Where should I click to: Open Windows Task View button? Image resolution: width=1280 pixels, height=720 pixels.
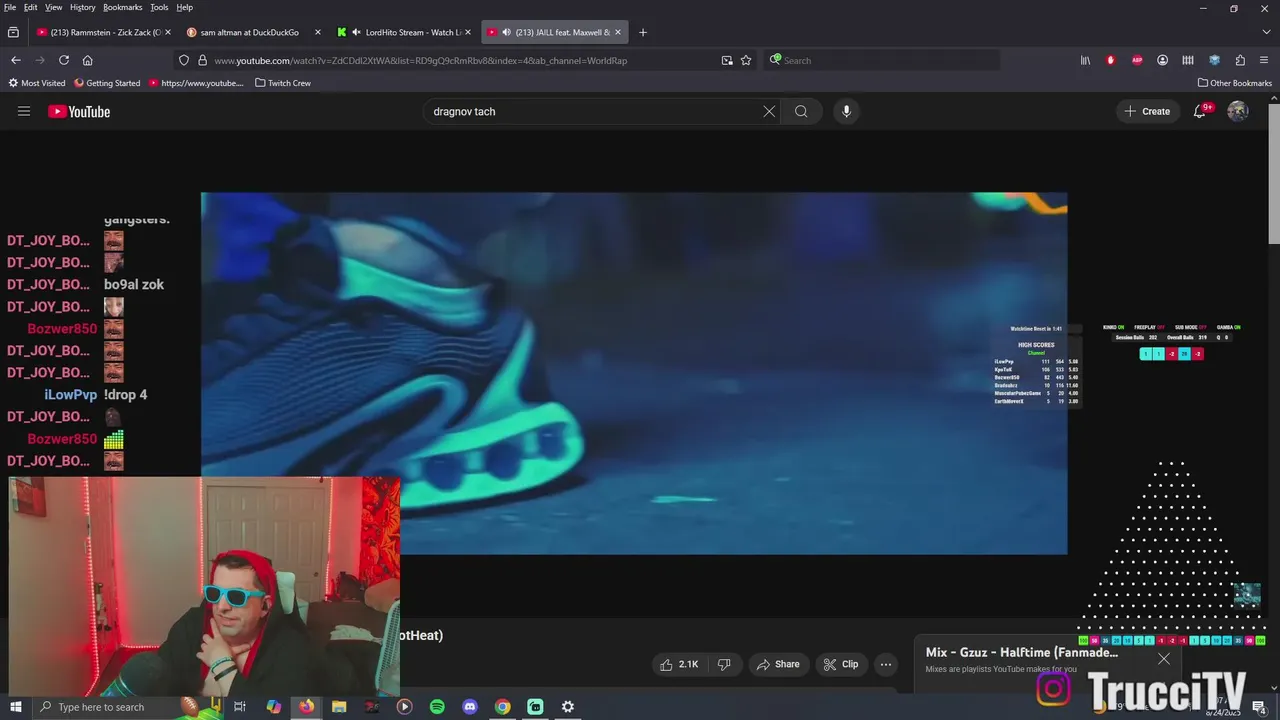coord(240,707)
